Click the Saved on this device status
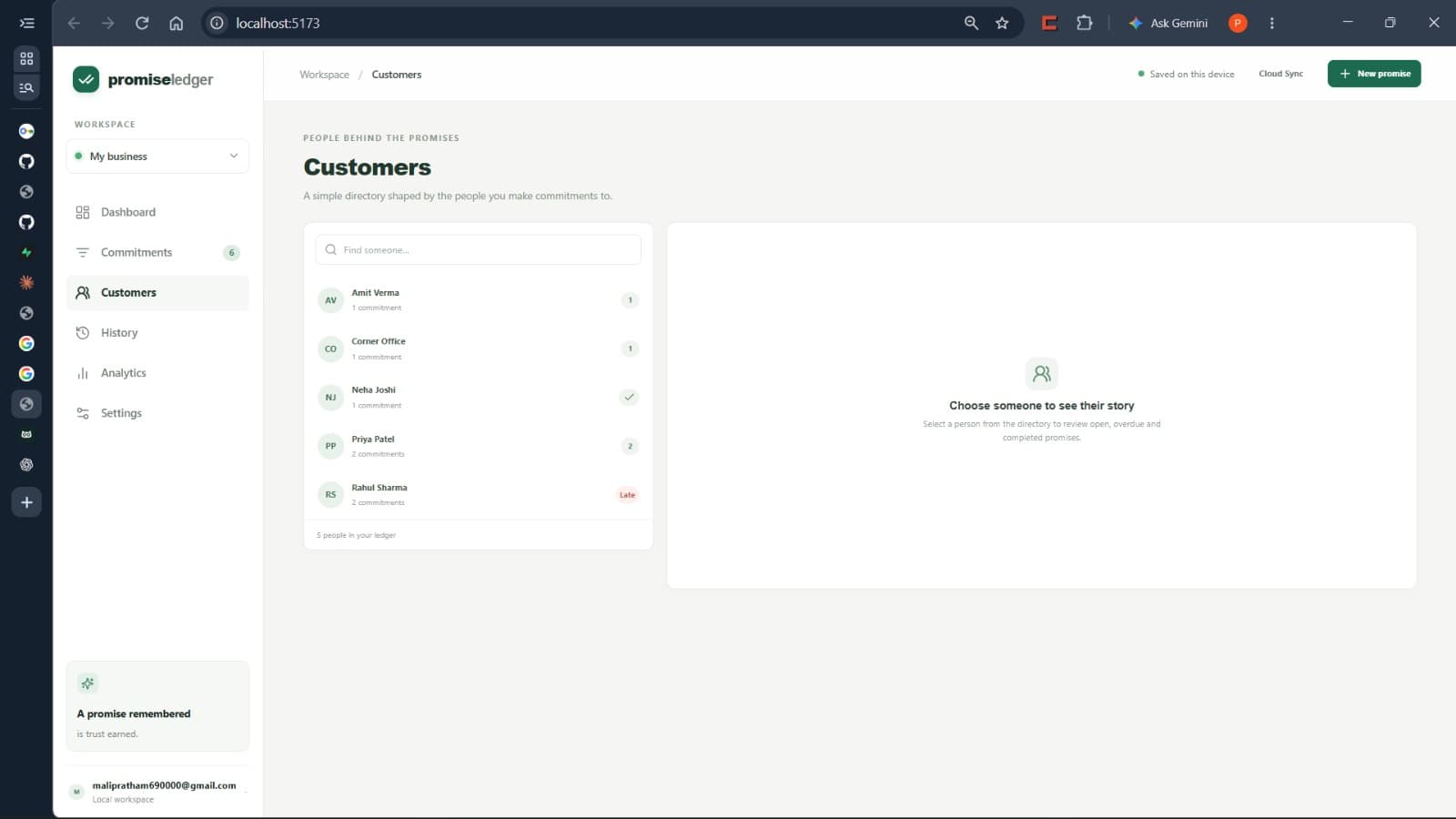This screenshot has height=819, width=1456. [1186, 75]
